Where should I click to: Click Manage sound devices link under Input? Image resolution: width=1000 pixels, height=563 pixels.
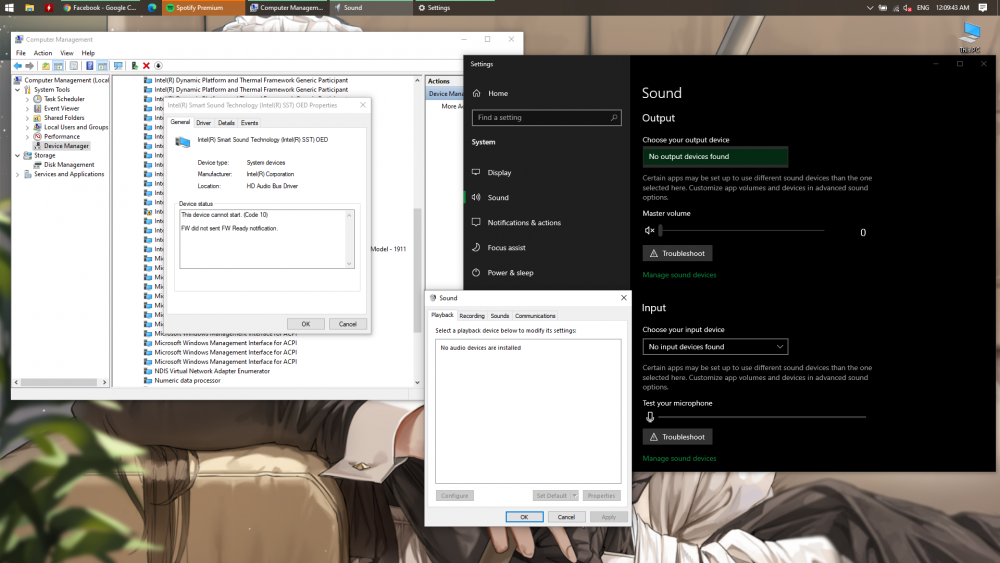tap(679, 458)
